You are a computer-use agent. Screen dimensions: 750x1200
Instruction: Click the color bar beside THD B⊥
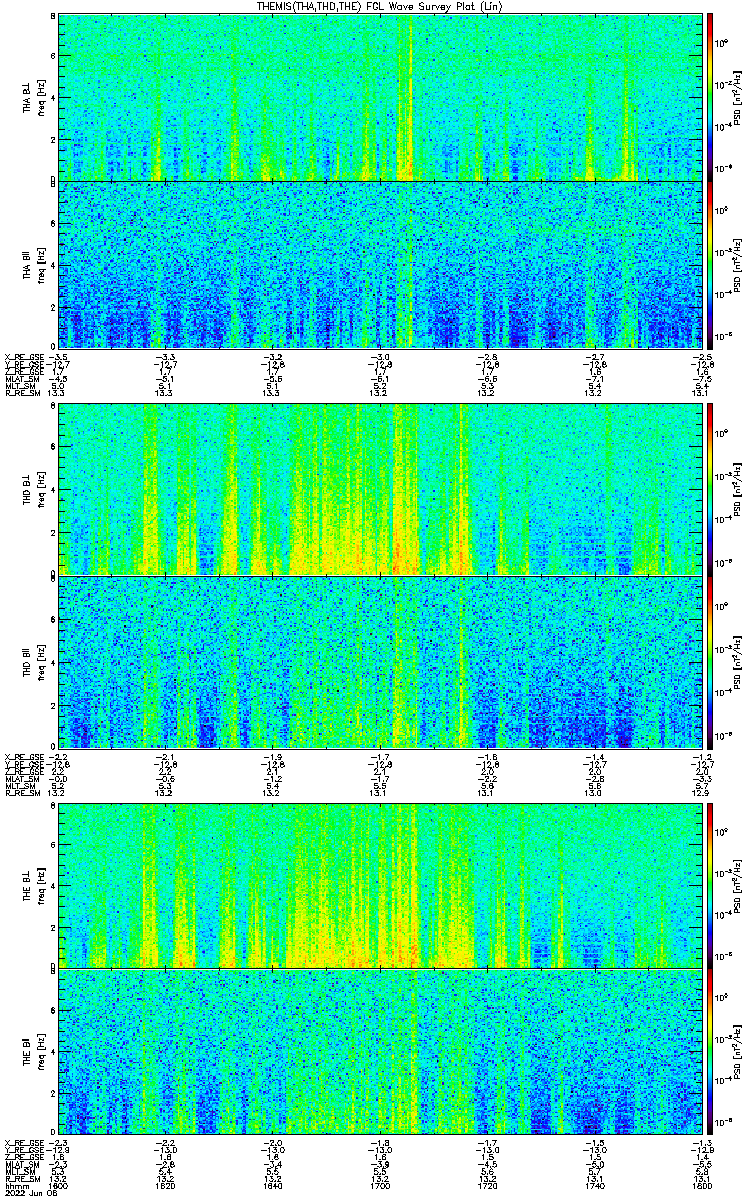click(x=711, y=489)
